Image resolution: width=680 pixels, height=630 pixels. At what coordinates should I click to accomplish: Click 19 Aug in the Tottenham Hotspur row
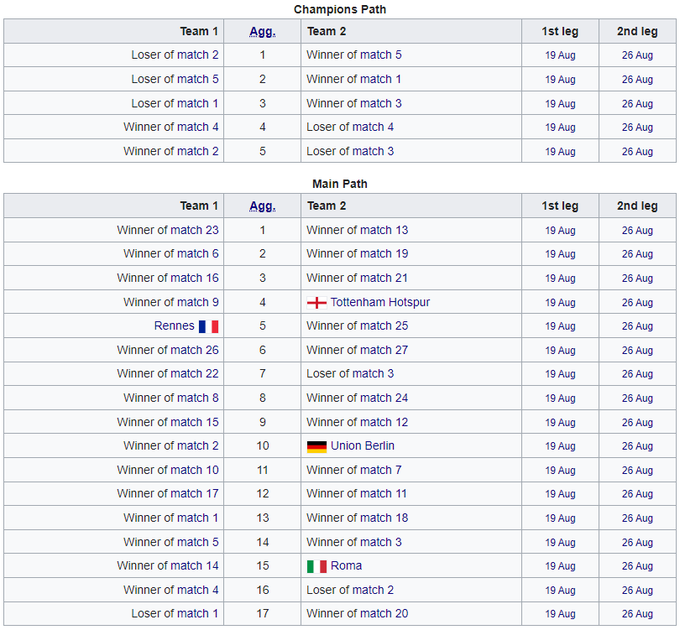pyautogui.click(x=560, y=303)
